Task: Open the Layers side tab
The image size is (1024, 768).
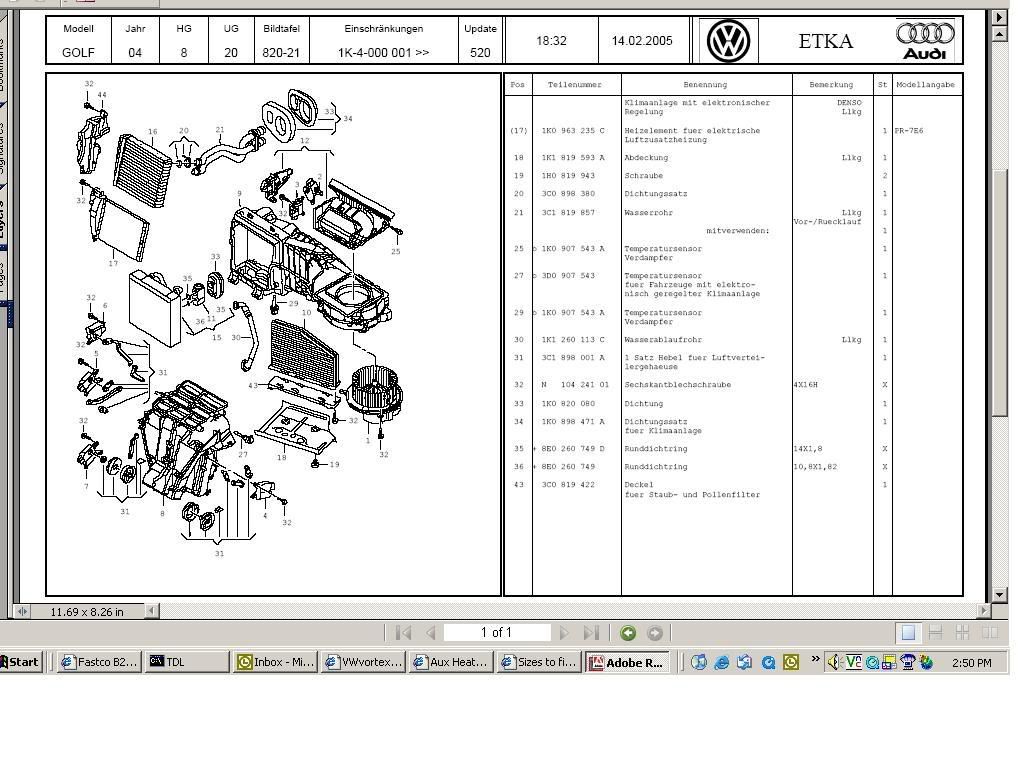Action: (x=3, y=213)
